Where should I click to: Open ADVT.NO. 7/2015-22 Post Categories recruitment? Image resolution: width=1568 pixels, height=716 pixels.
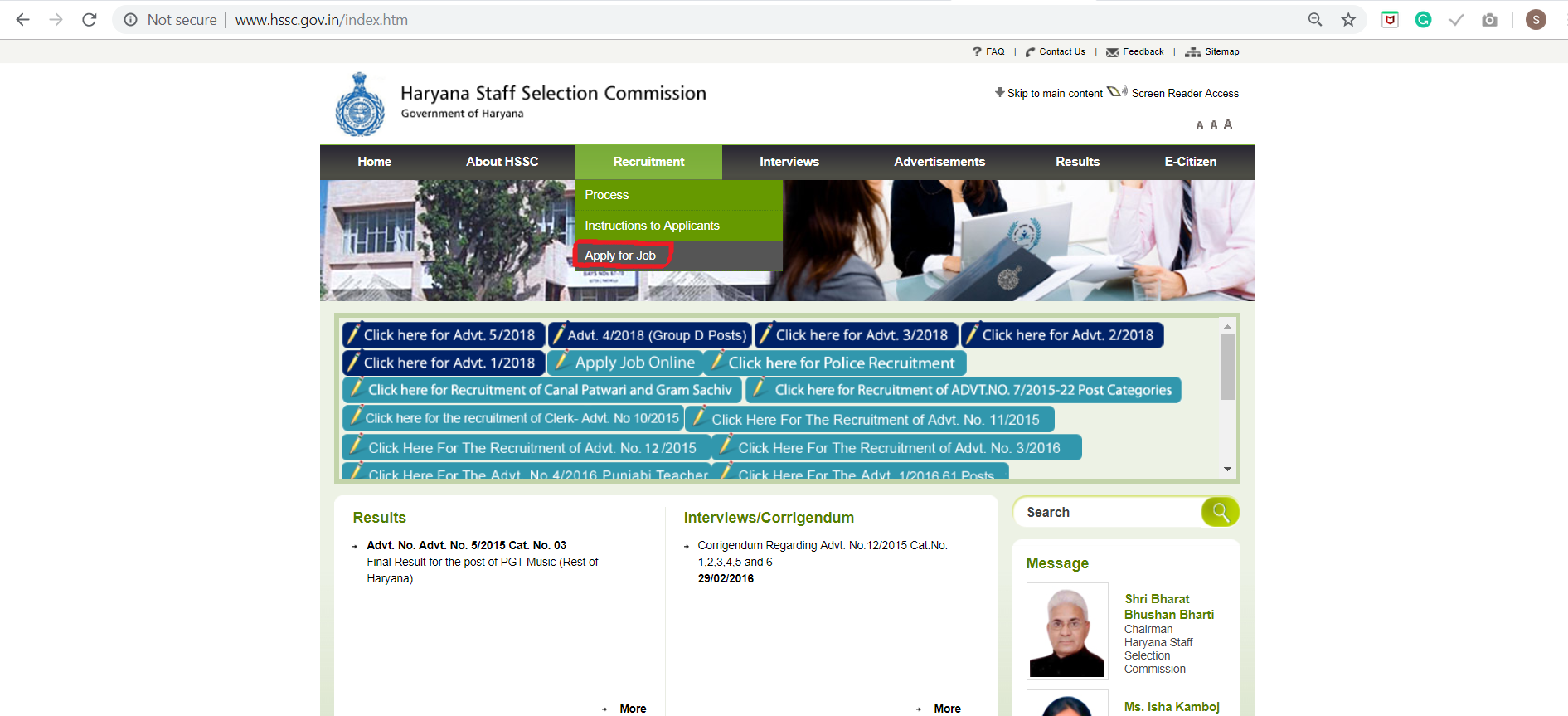[964, 390]
